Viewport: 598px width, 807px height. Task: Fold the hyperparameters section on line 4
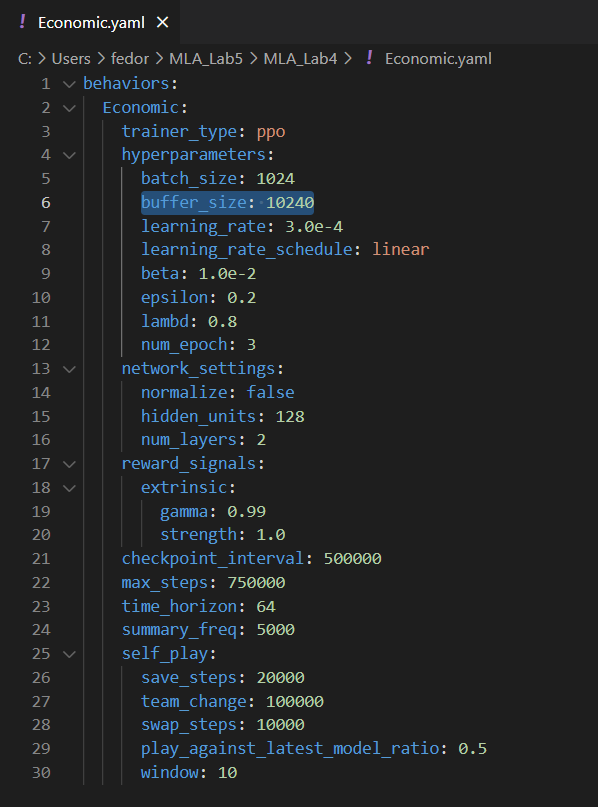tap(69, 155)
